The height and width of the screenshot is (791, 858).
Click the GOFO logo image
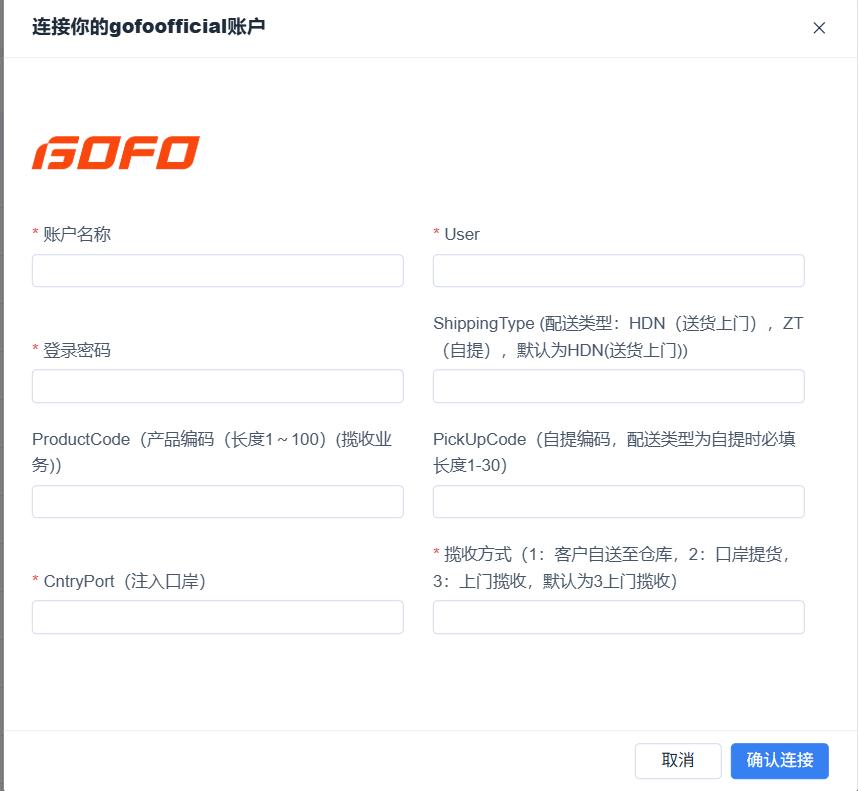(116, 153)
